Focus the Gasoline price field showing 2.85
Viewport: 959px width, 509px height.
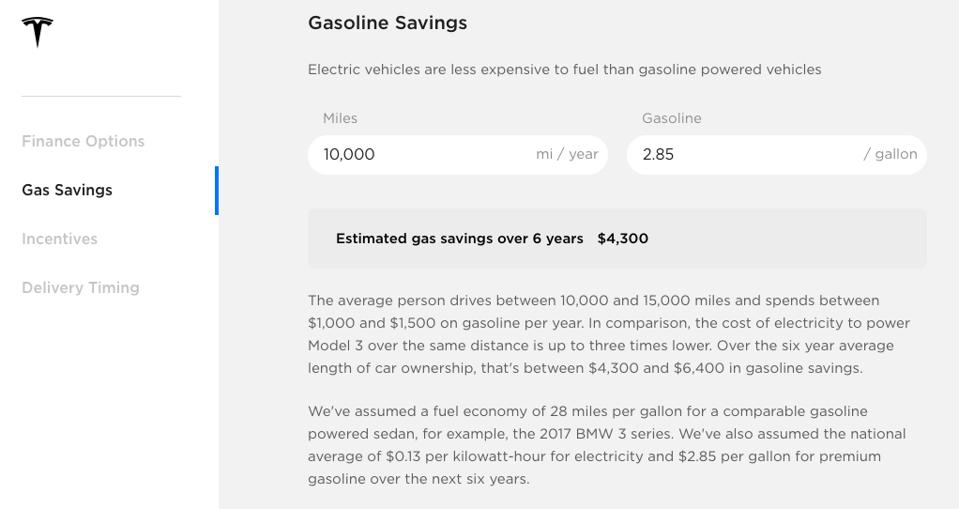click(740, 155)
